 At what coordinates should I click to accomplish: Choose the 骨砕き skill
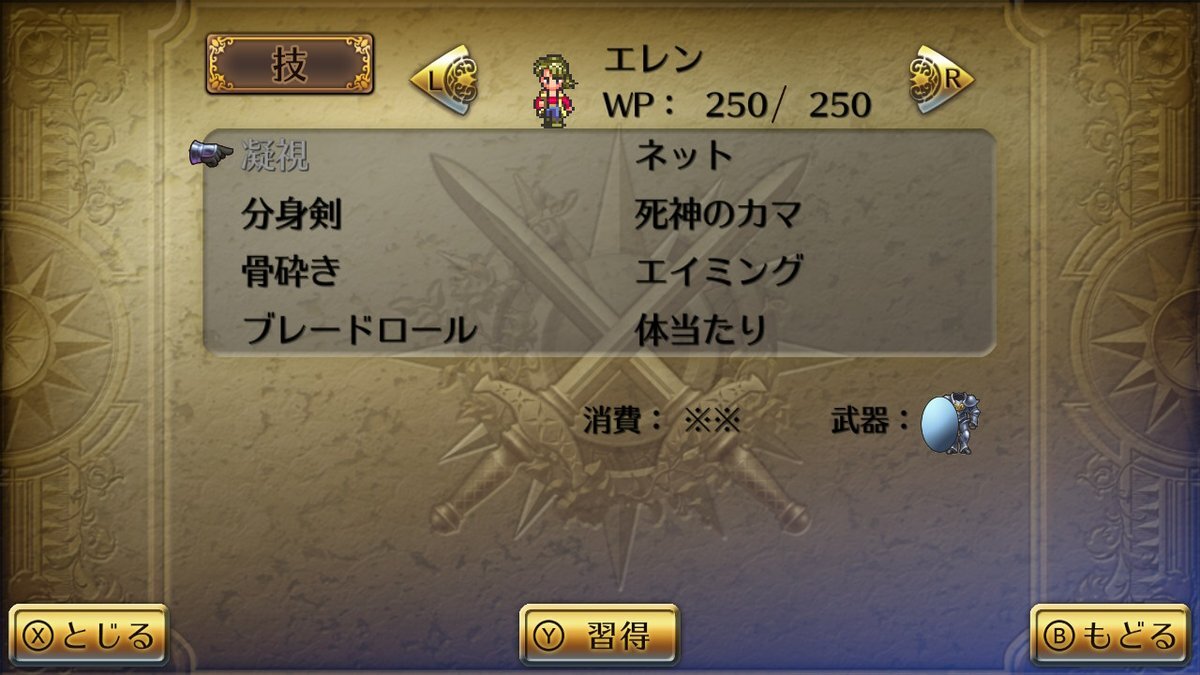(x=292, y=271)
